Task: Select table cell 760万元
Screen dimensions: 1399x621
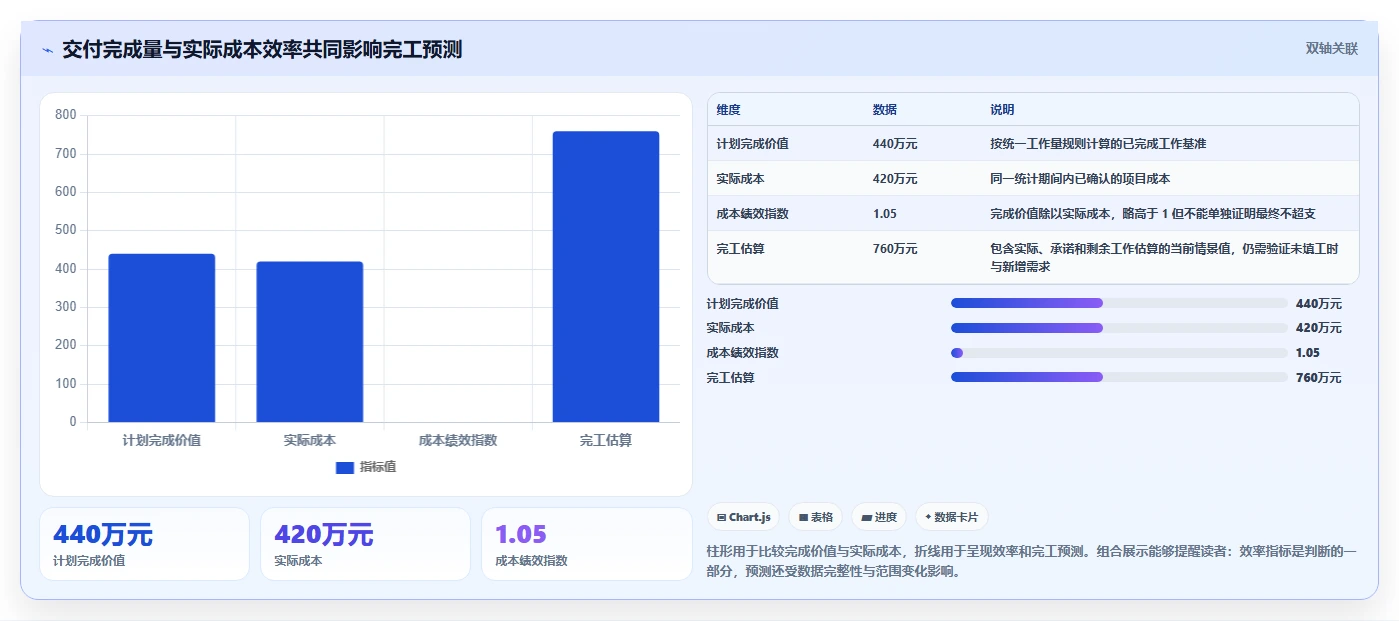Action: click(x=895, y=249)
